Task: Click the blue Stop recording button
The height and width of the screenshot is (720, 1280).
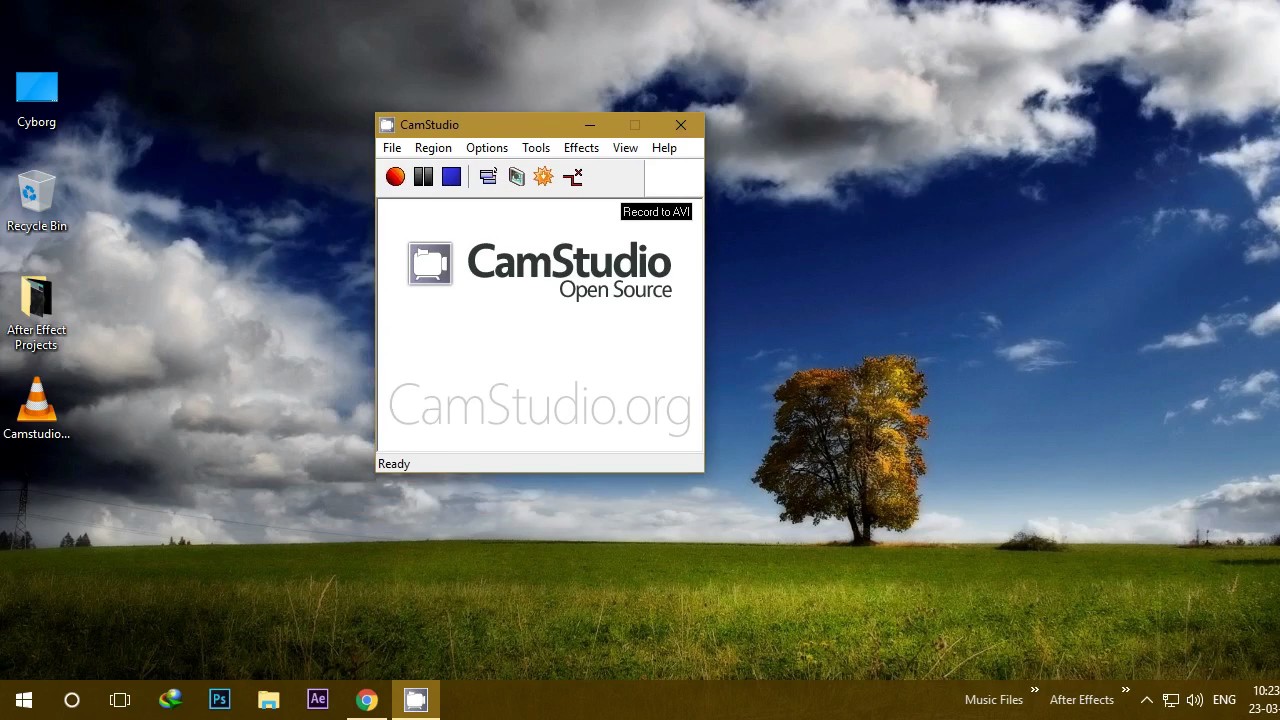Action: [x=452, y=177]
